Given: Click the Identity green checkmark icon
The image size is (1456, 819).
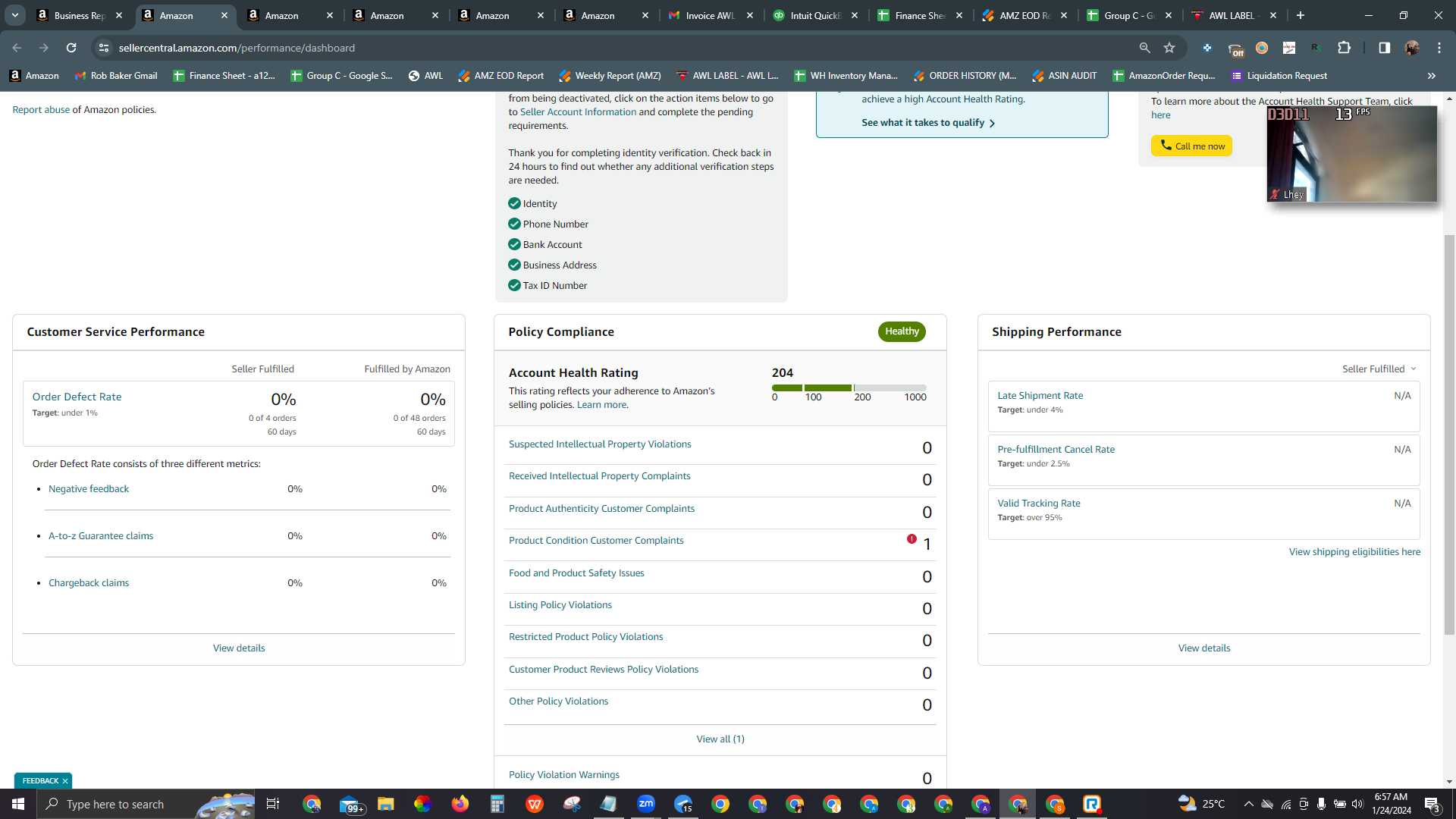Looking at the screenshot, I should (x=514, y=203).
